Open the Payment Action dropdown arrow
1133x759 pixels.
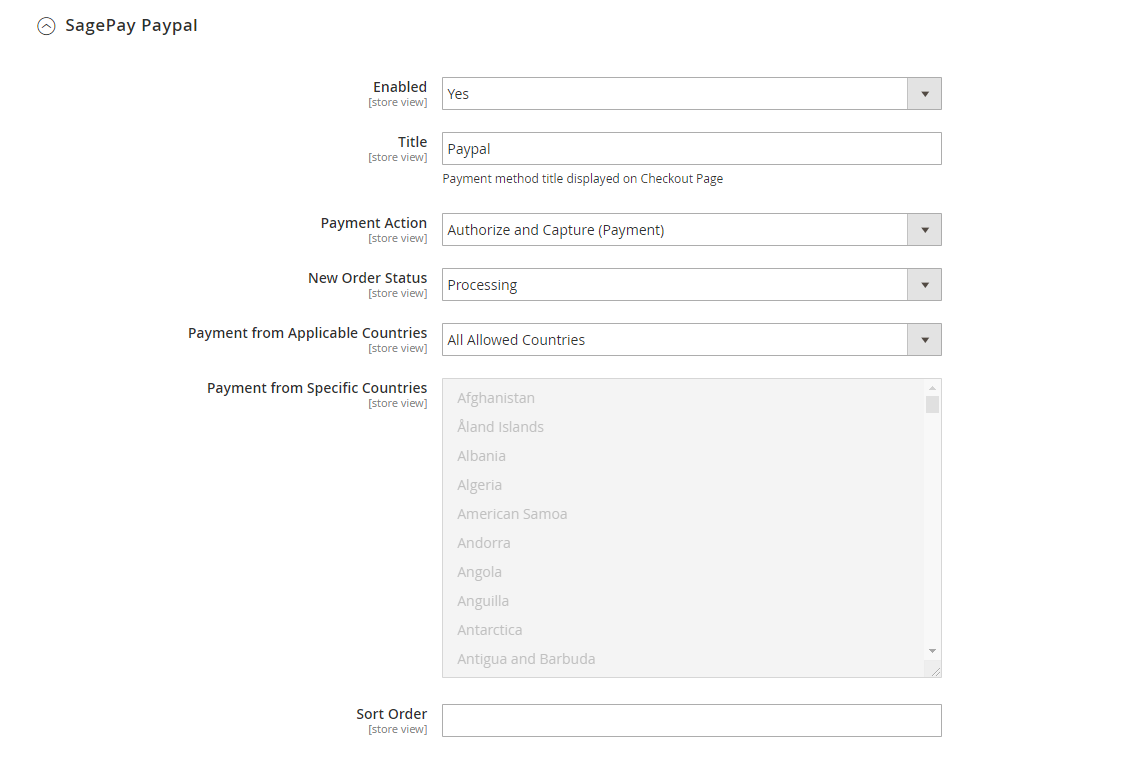click(925, 229)
